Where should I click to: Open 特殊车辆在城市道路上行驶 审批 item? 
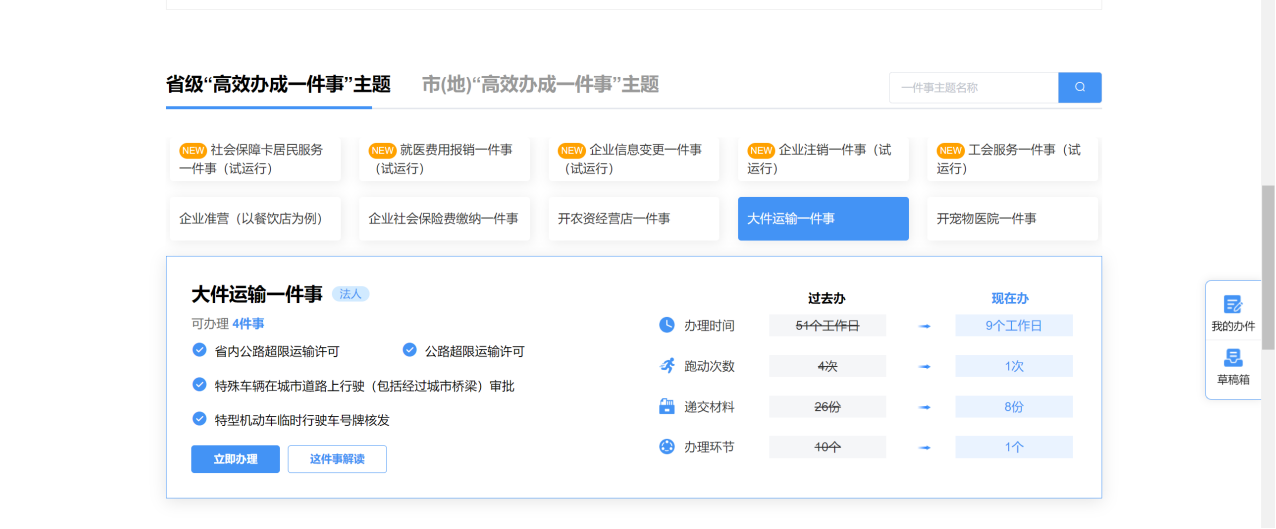(364, 385)
